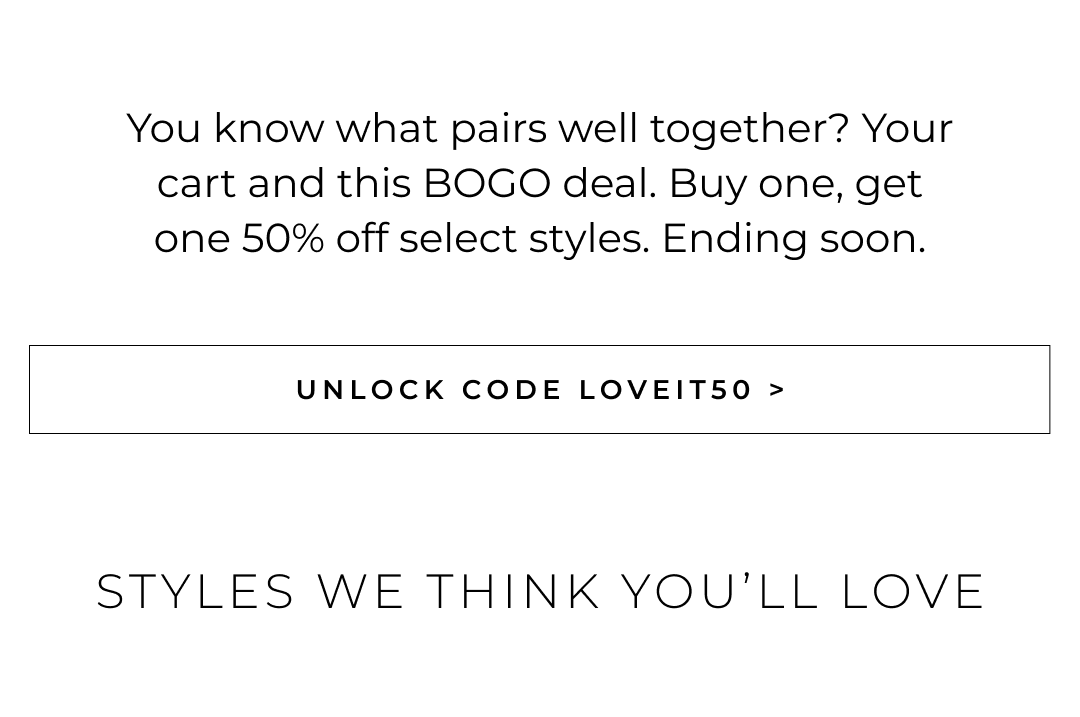Click the UNLOCK CODE LOVEIT50 button
Viewport: 1080px width, 717px height.
[x=539, y=389]
